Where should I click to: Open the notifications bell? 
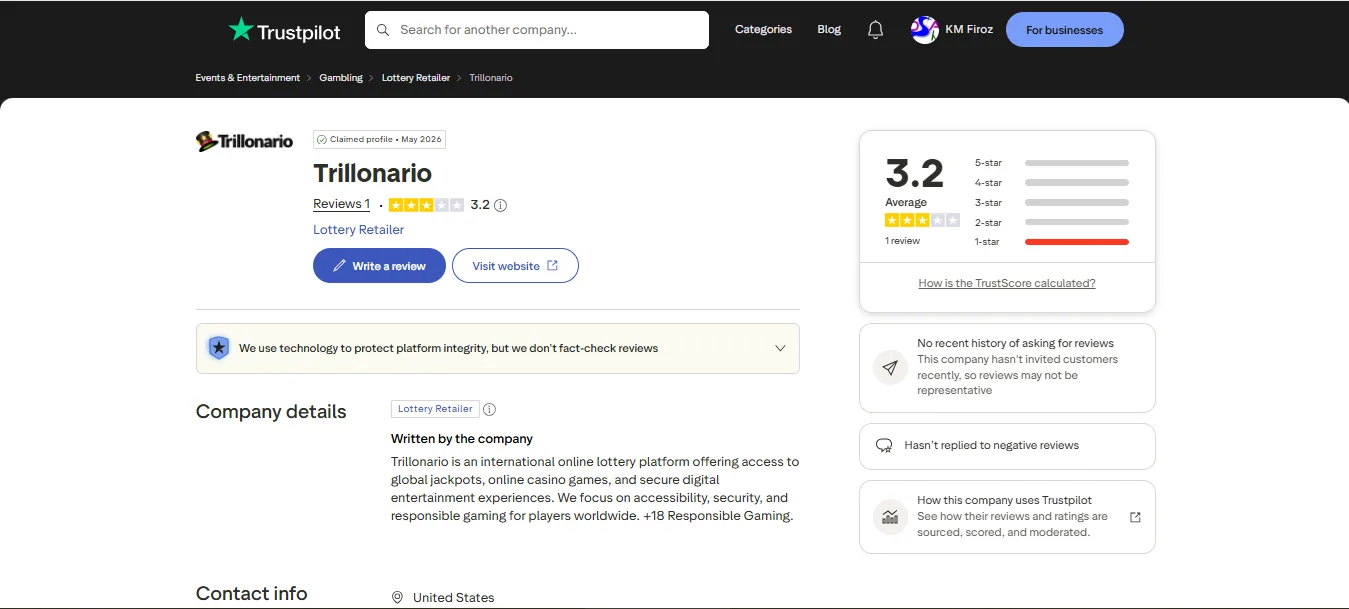876,30
